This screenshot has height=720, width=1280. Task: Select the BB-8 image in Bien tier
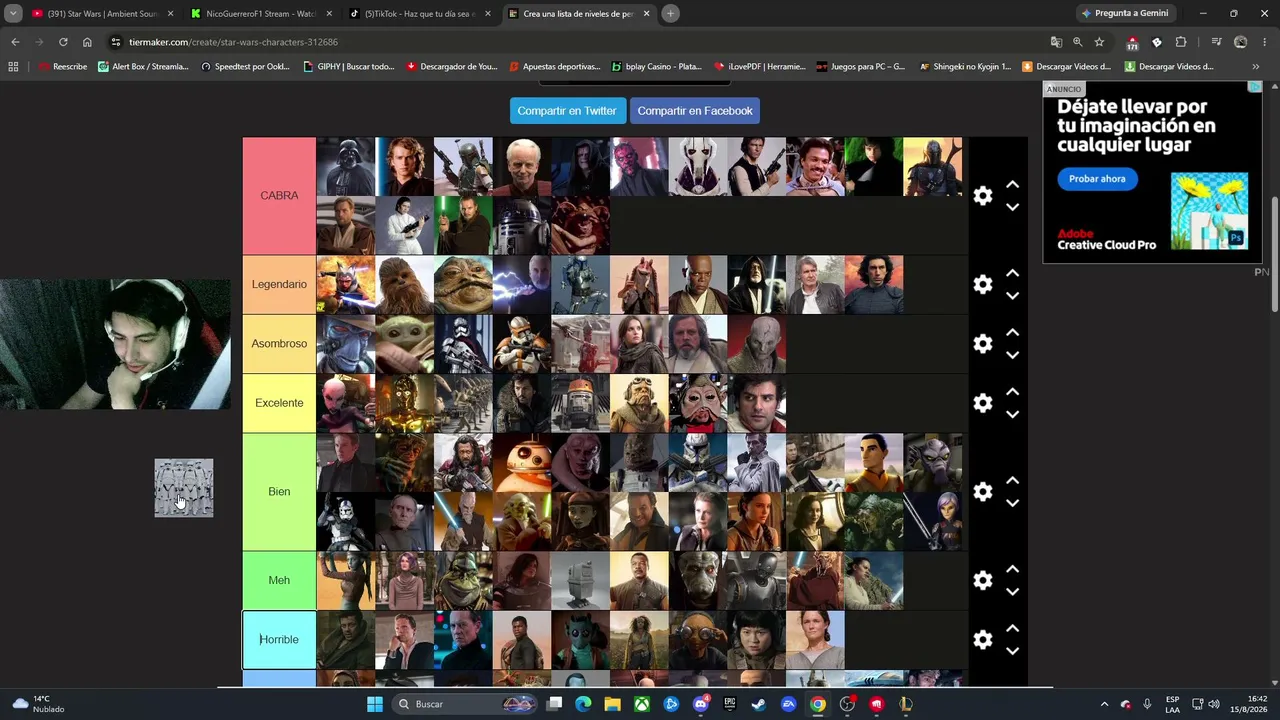point(522,462)
